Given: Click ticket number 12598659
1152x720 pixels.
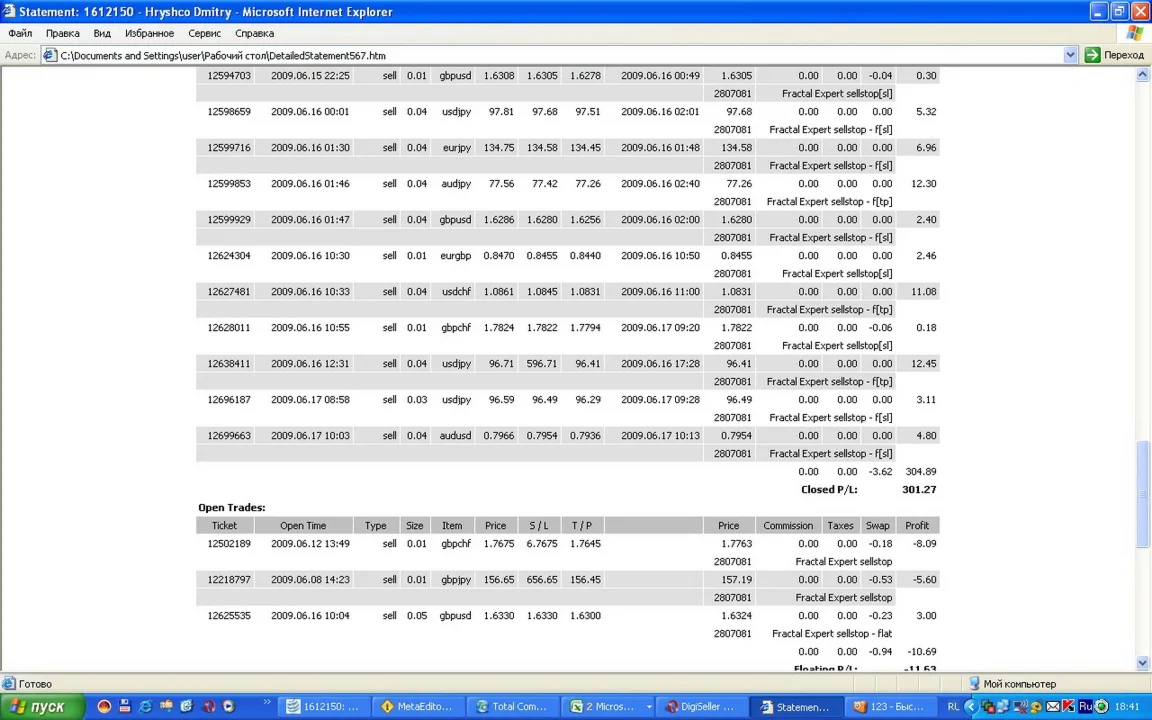Looking at the screenshot, I should coord(228,111).
